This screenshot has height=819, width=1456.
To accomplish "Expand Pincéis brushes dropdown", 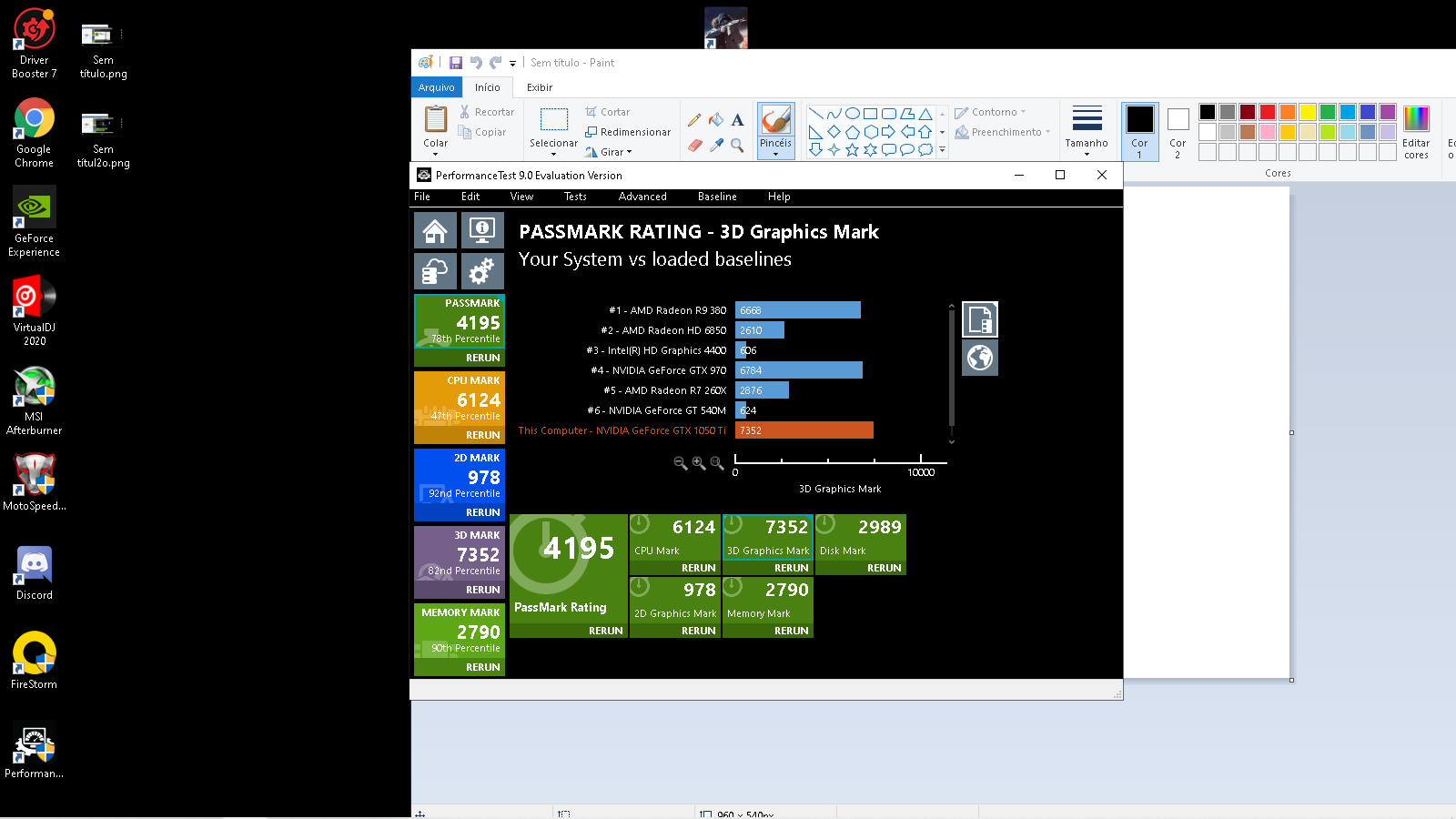I will click(x=775, y=148).
